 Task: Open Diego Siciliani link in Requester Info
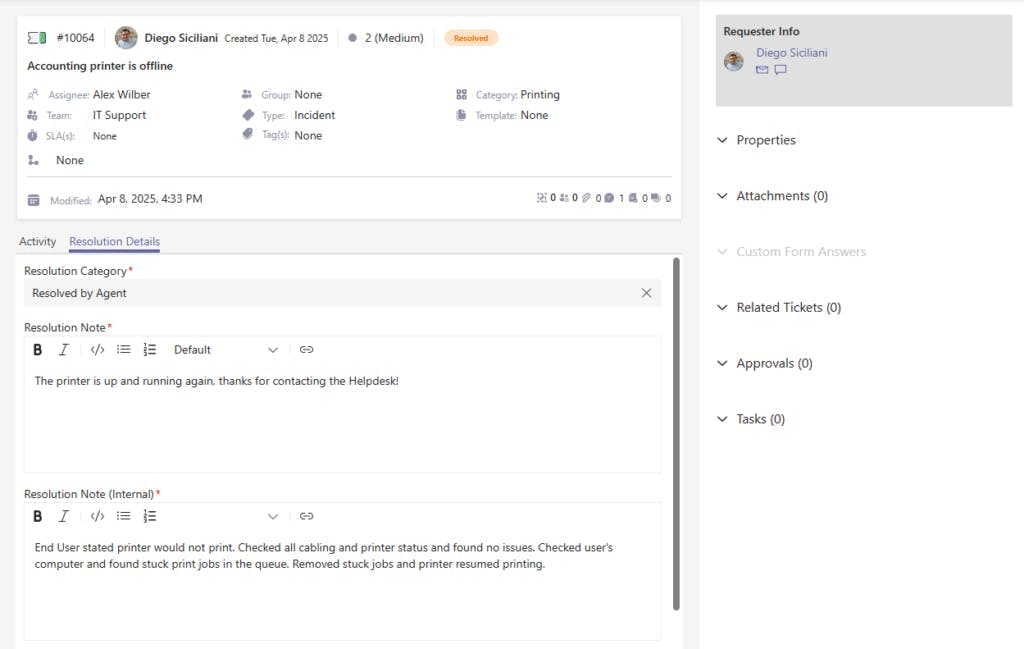click(792, 53)
